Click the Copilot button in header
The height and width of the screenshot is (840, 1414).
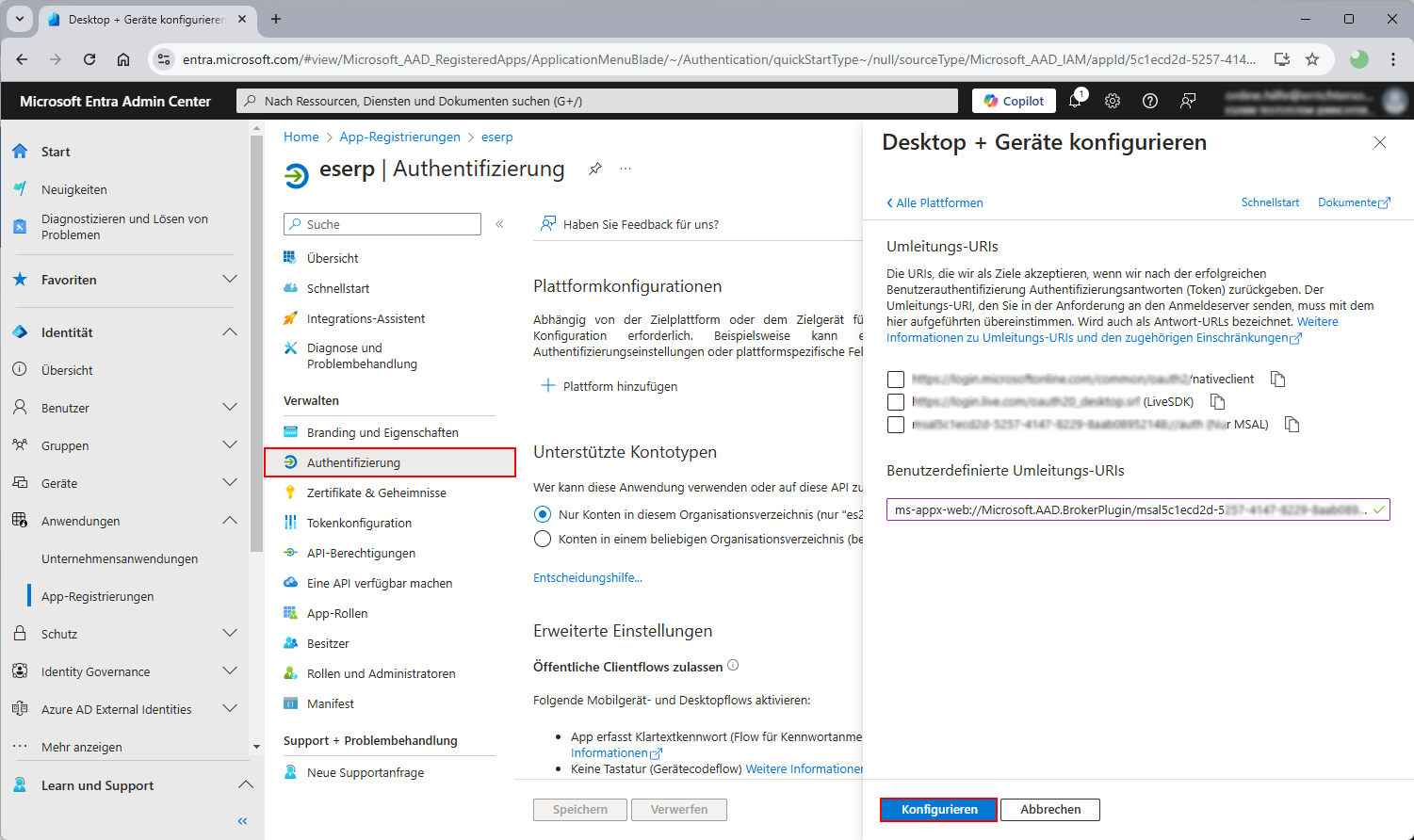[1014, 101]
